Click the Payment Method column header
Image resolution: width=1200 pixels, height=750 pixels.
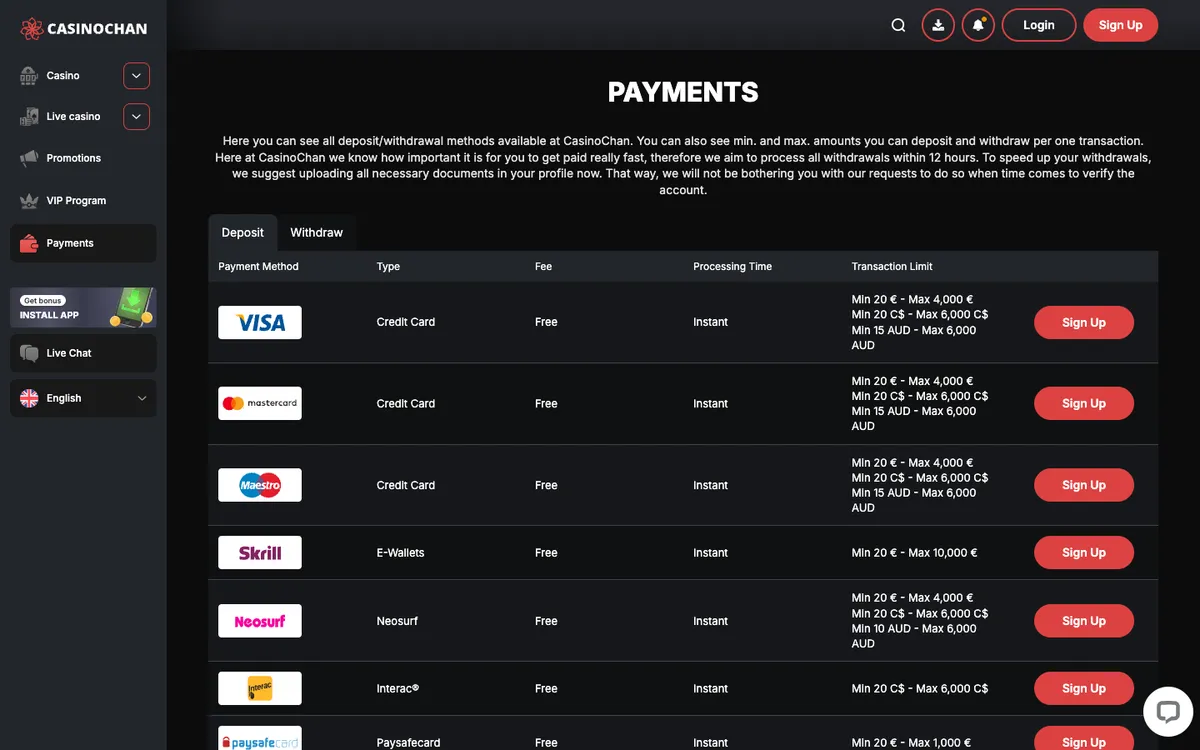click(x=259, y=267)
